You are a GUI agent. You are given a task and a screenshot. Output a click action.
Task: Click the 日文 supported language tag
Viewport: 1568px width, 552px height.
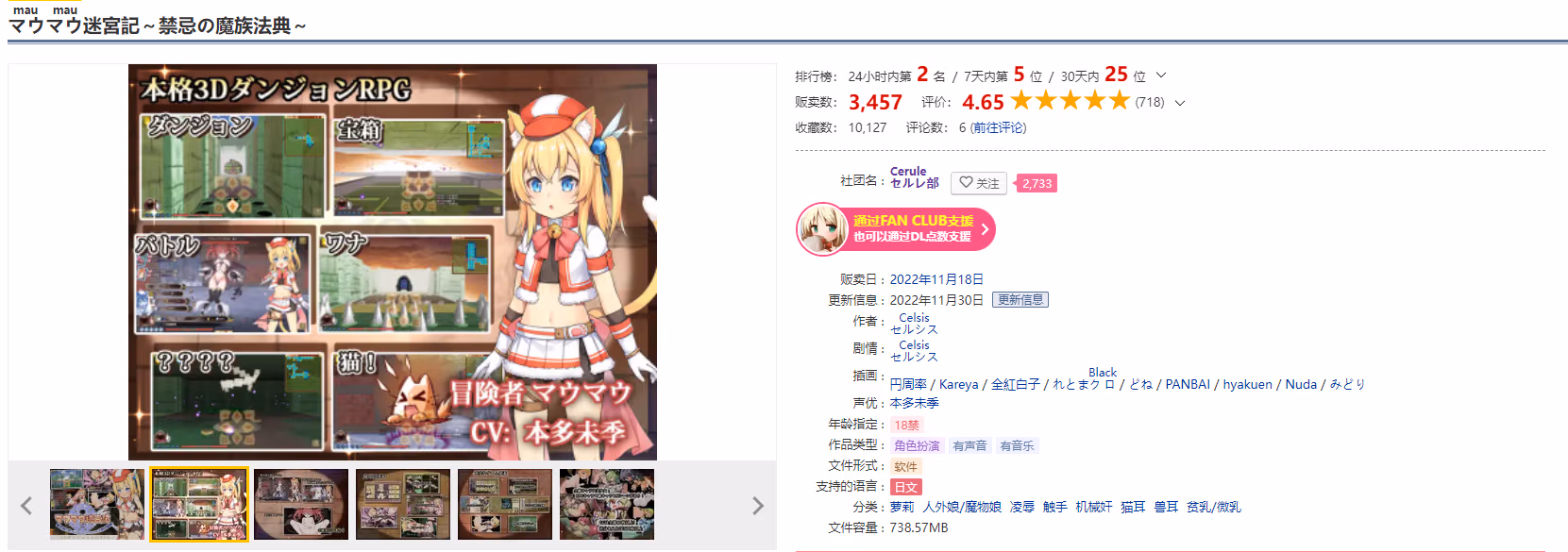906,487
